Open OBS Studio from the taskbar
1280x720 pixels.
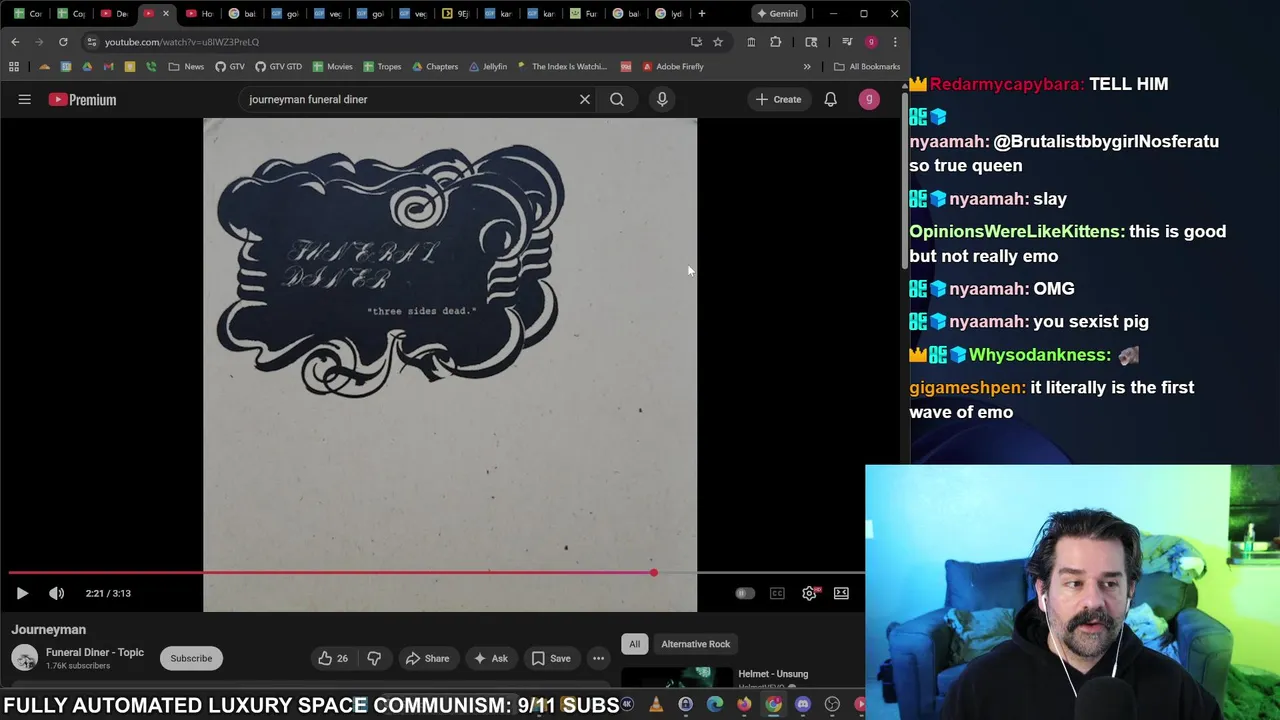point(832,705)
